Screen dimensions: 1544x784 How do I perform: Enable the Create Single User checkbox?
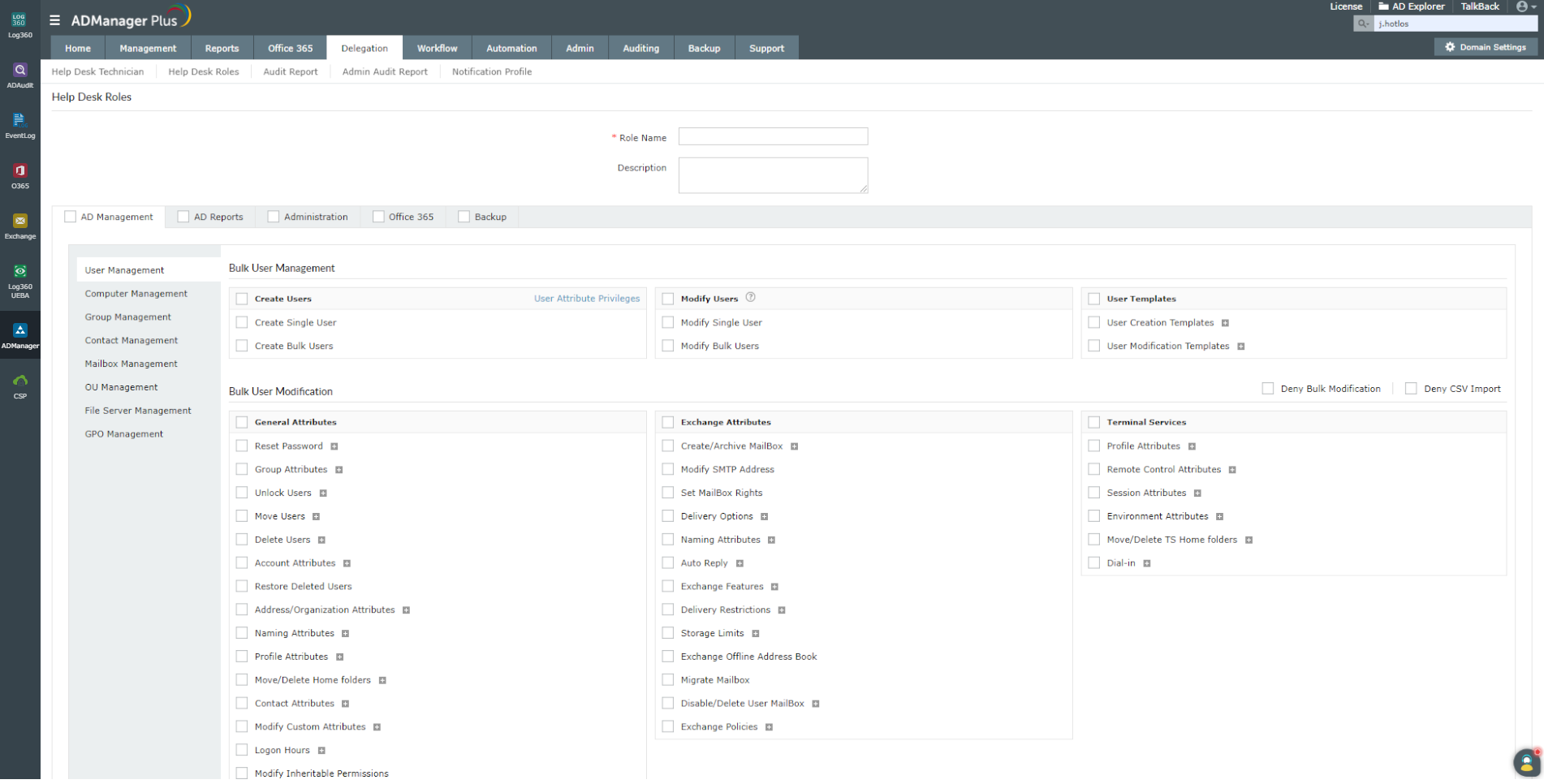click(242, 322)
